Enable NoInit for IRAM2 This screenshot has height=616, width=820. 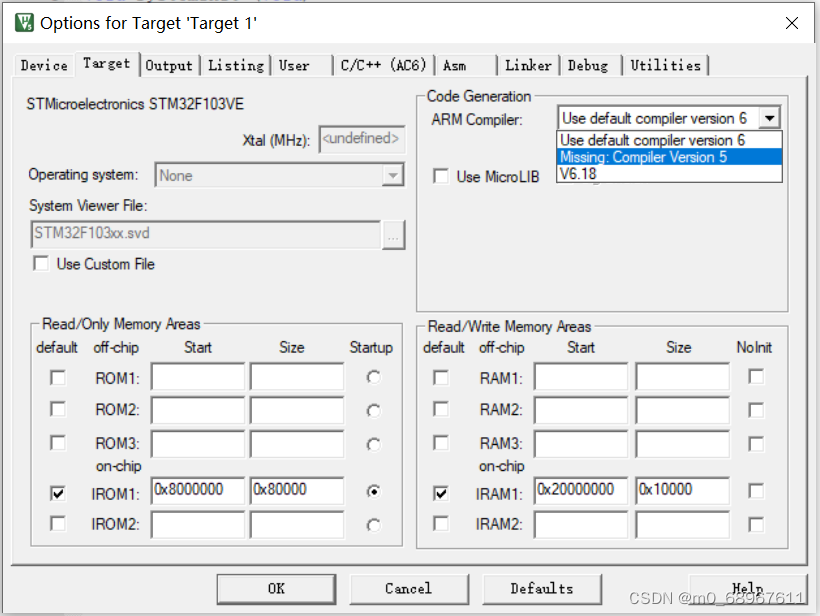[756, 524]
